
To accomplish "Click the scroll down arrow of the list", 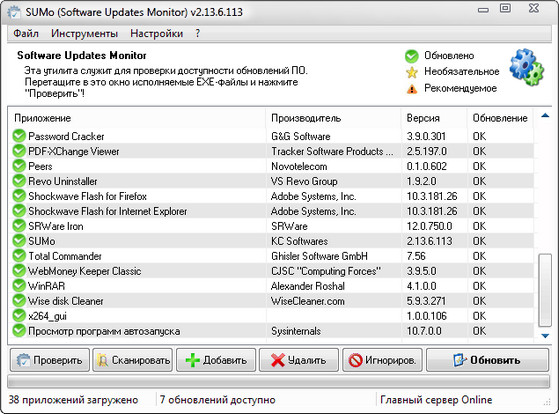I will (545, 336).
